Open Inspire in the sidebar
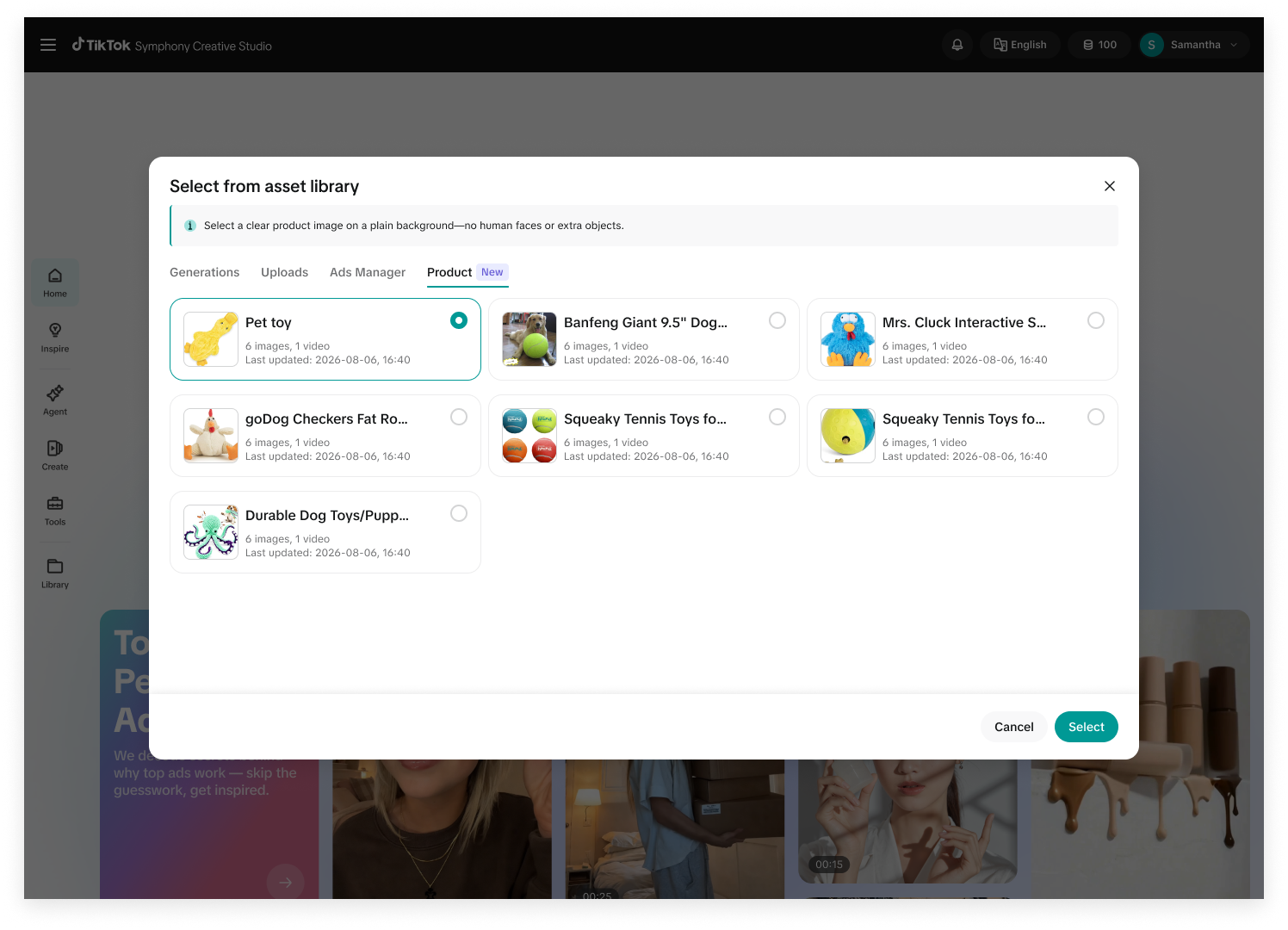 coord(55,338)
